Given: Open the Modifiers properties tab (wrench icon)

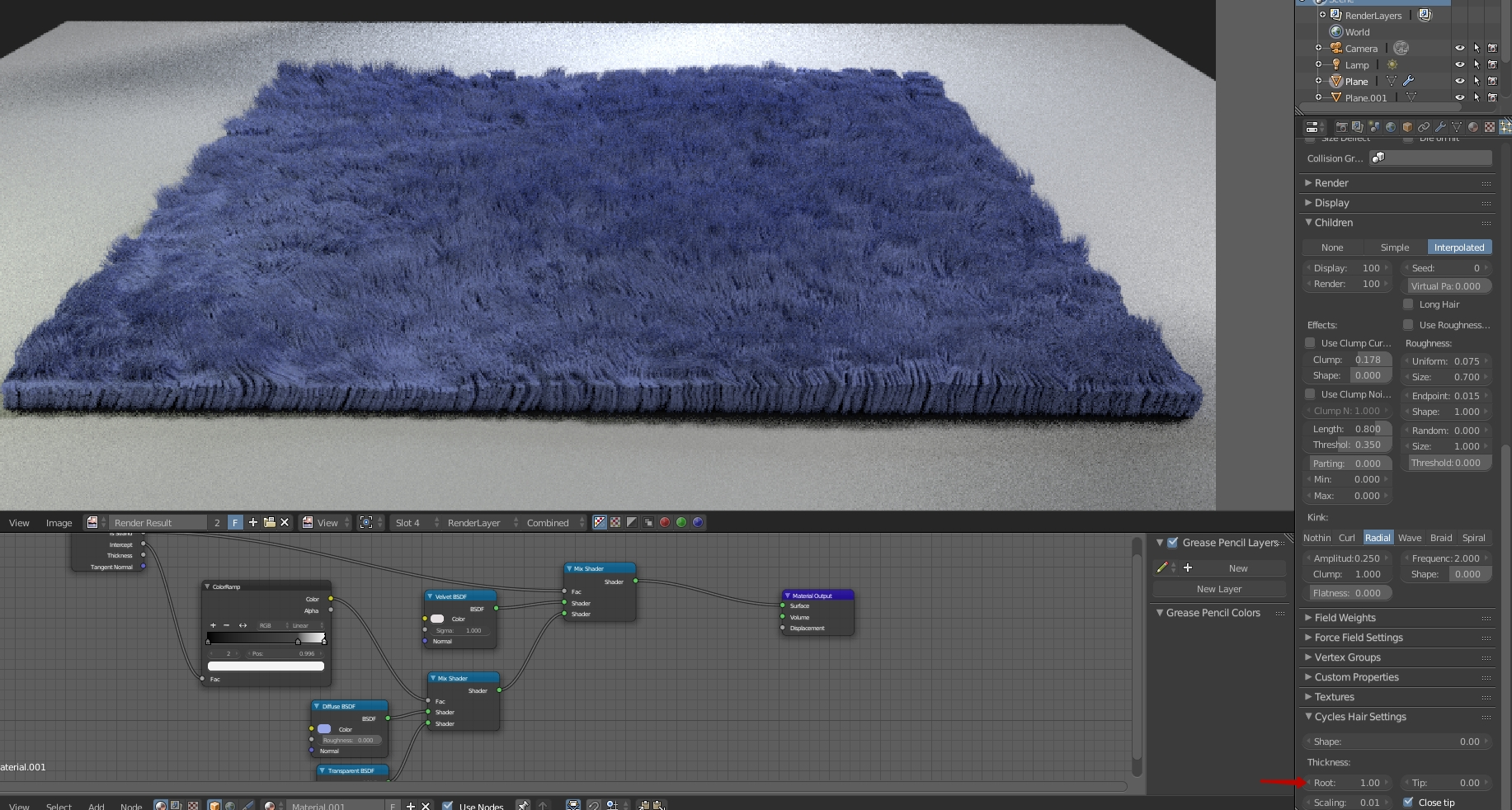Looking at the screenshot, I should pos(1440,127).
